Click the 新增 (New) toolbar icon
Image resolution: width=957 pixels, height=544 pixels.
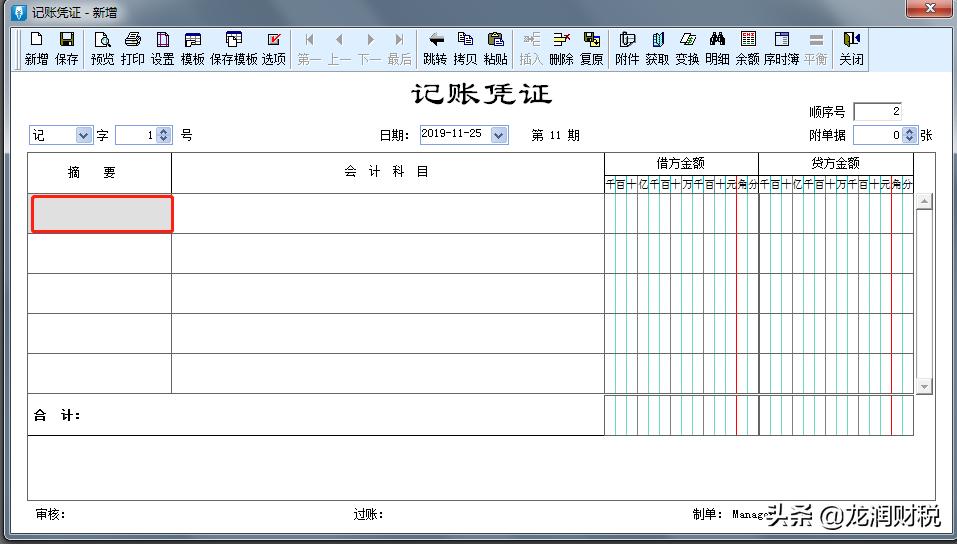point(37,40)
